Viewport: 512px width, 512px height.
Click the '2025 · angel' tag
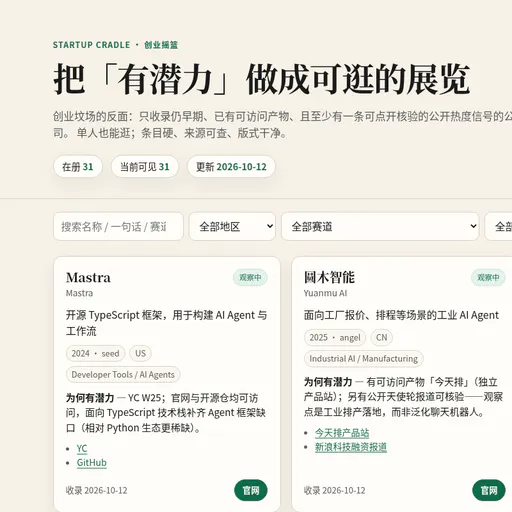coord(335,337)
